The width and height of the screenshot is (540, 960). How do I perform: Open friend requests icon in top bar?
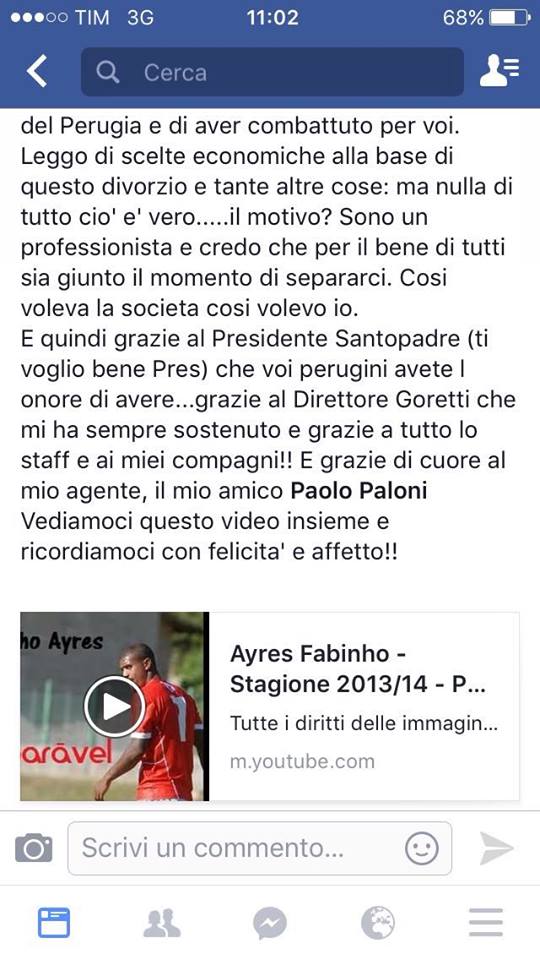(500, 71)
